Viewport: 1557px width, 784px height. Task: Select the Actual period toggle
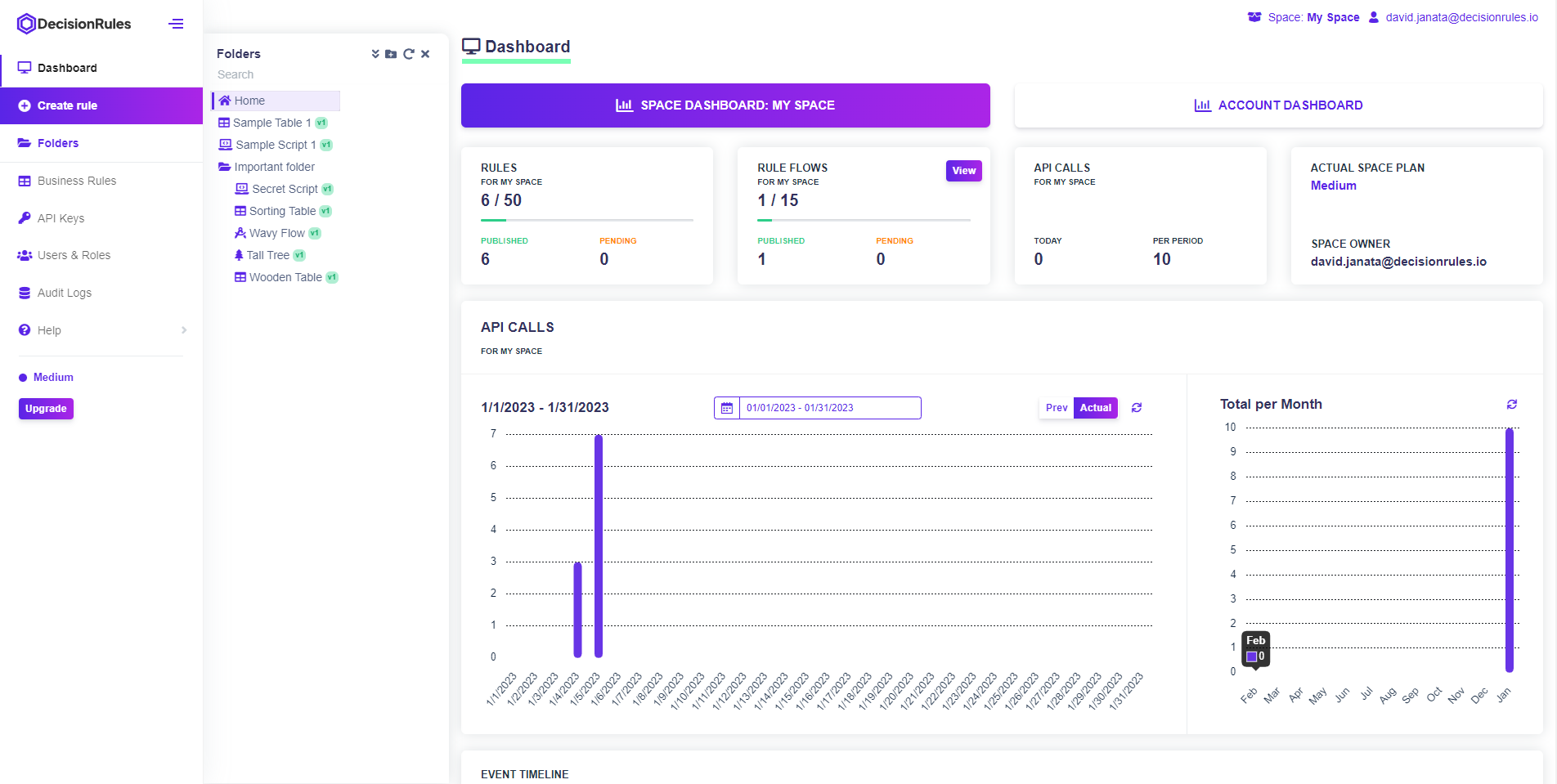(x=1095, y=408)
